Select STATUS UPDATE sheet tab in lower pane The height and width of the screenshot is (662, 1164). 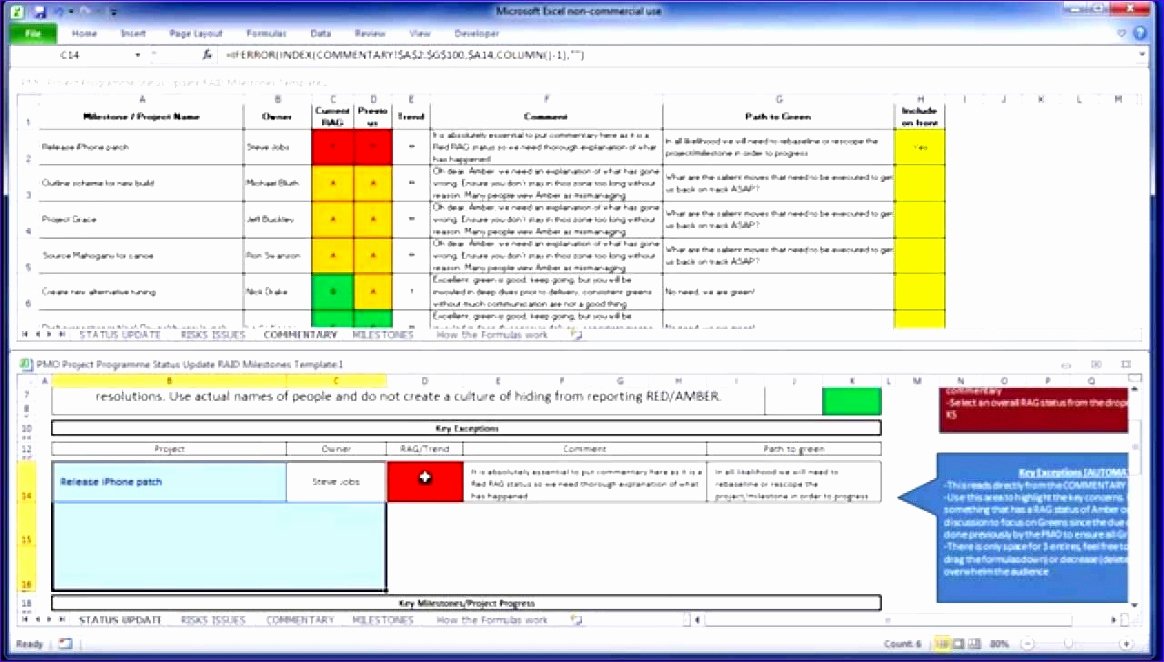[120, 620]
